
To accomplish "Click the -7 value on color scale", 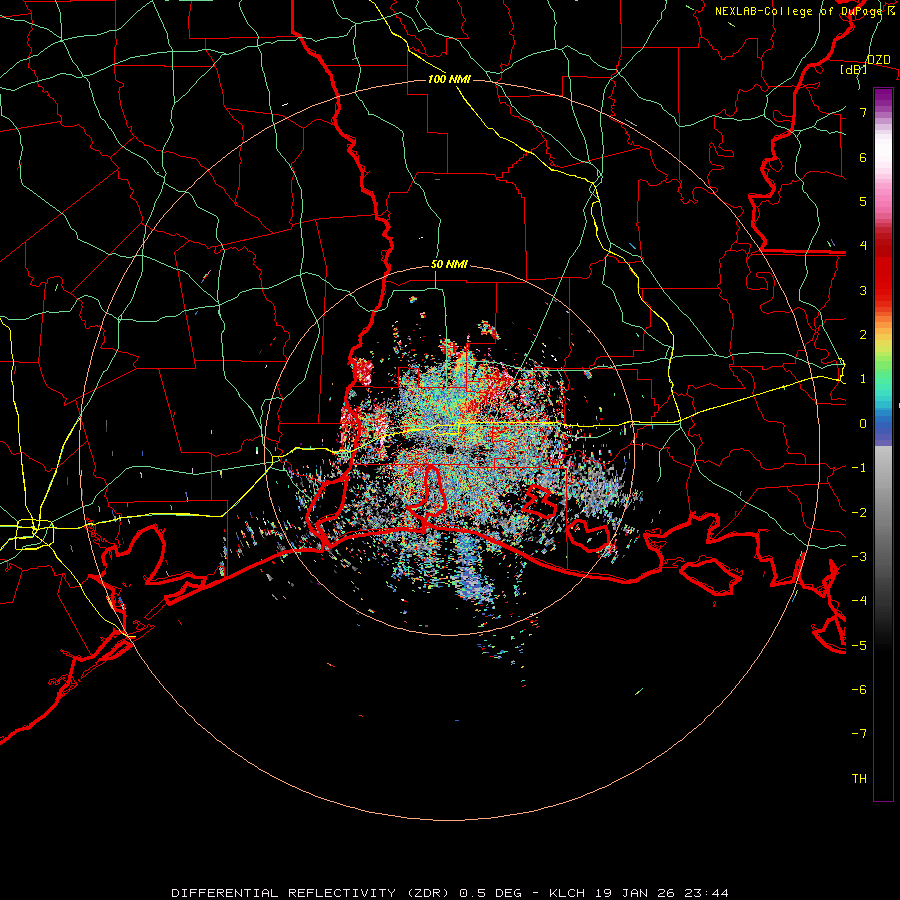I will pos(859,734).
